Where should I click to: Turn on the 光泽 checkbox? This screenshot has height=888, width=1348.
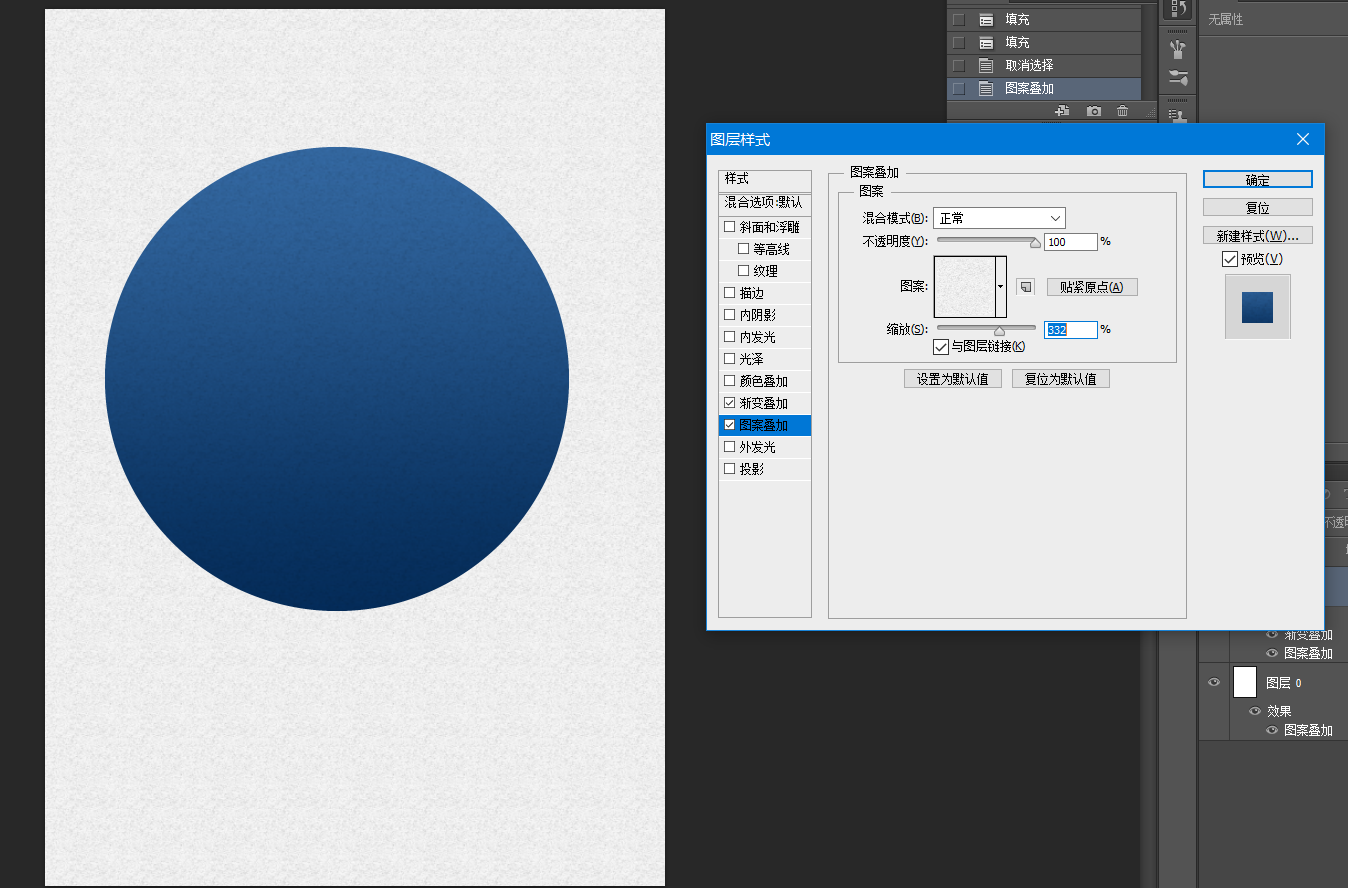[x=729, y=359]
